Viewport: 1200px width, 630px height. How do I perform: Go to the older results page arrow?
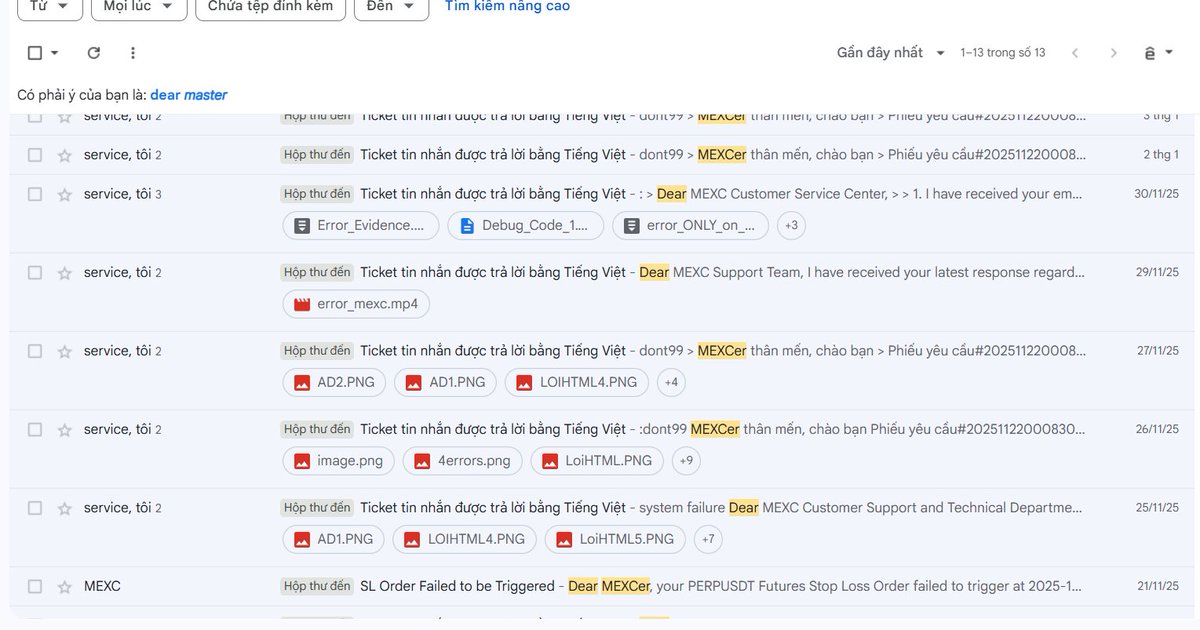pyautogui.click(x=1113, y=53)
